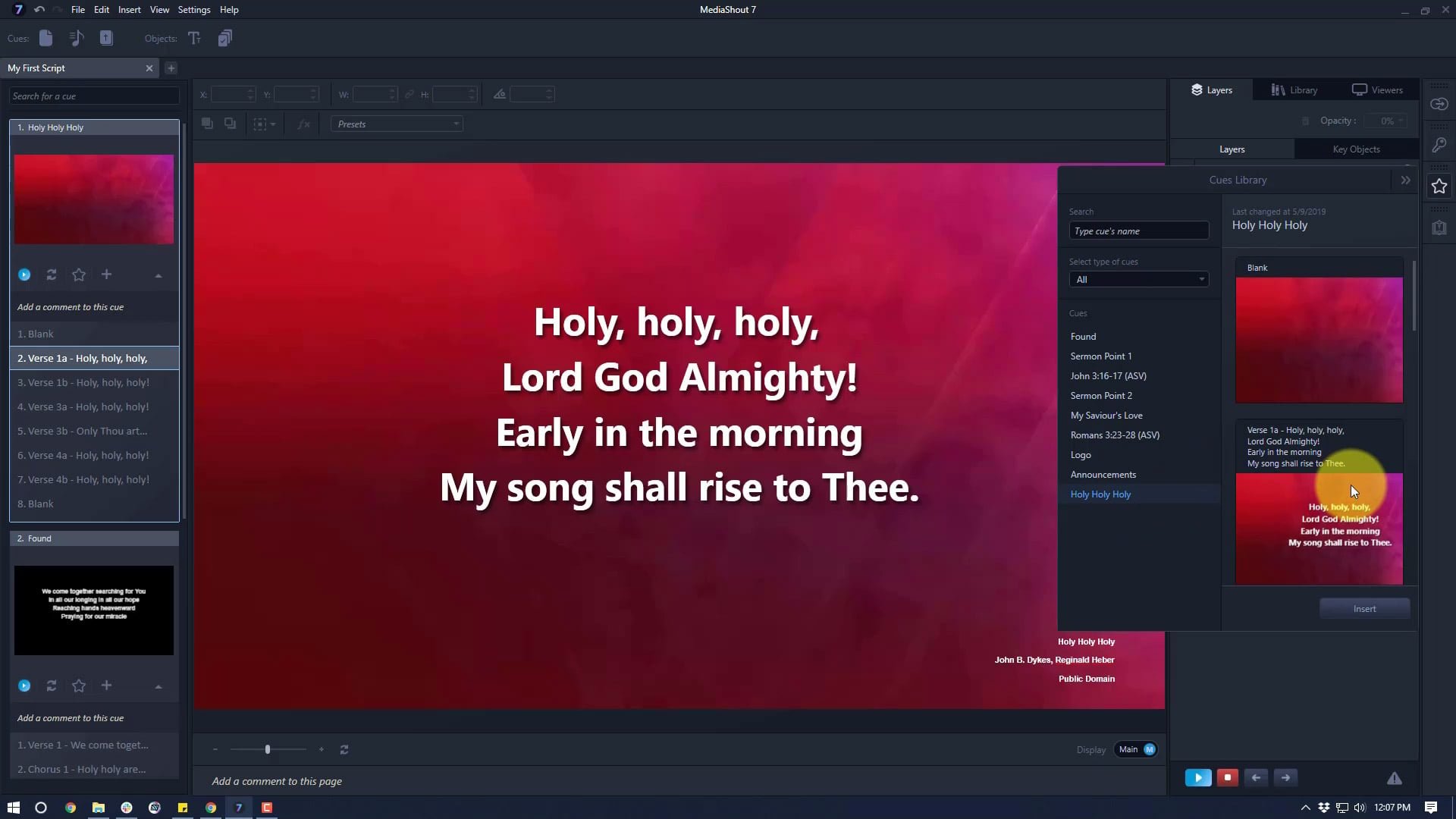Collapse the Cues Library panel with chevrons

click(x=1405, y=180)
